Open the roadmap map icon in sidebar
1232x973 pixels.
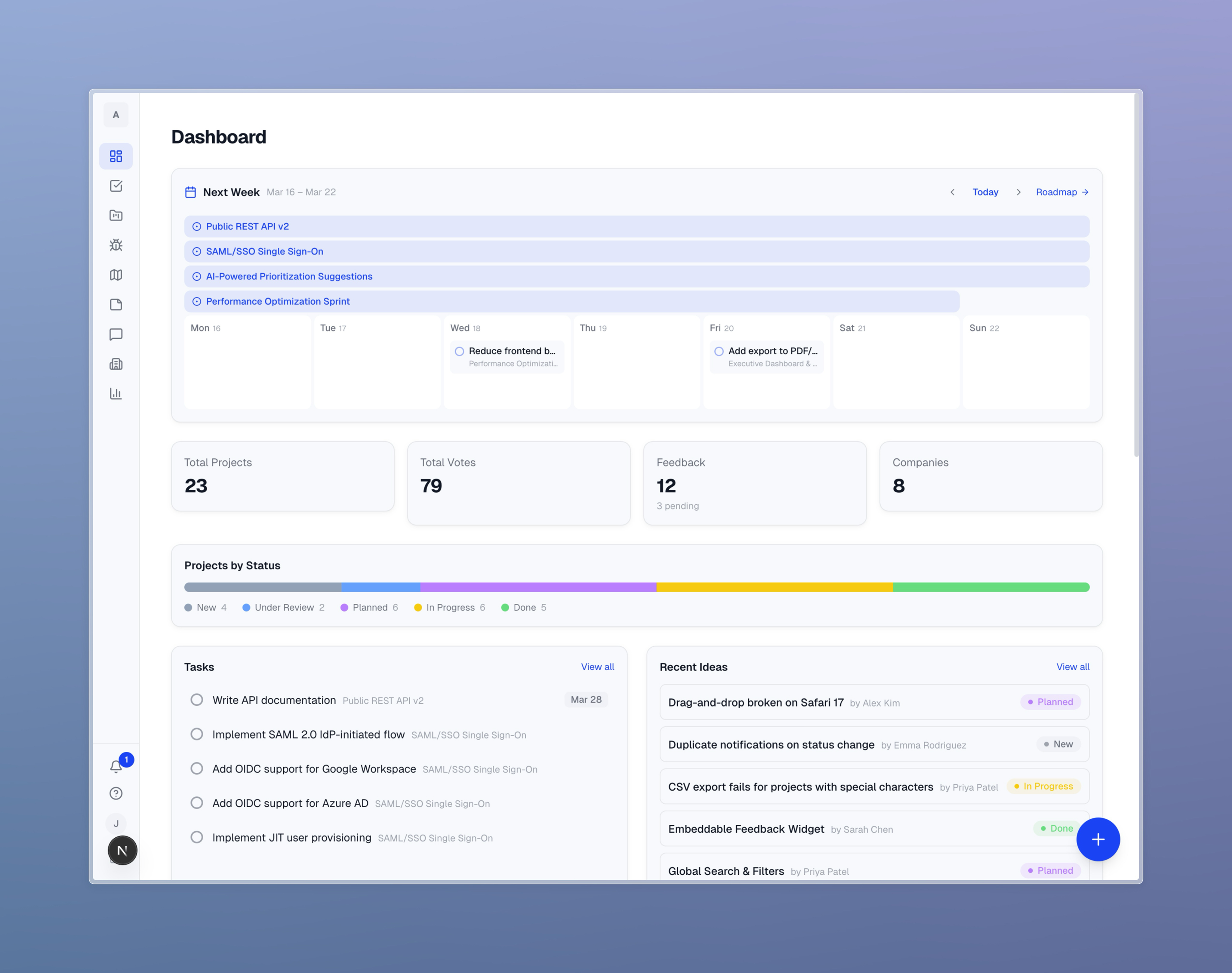click(x=115, y=275)
